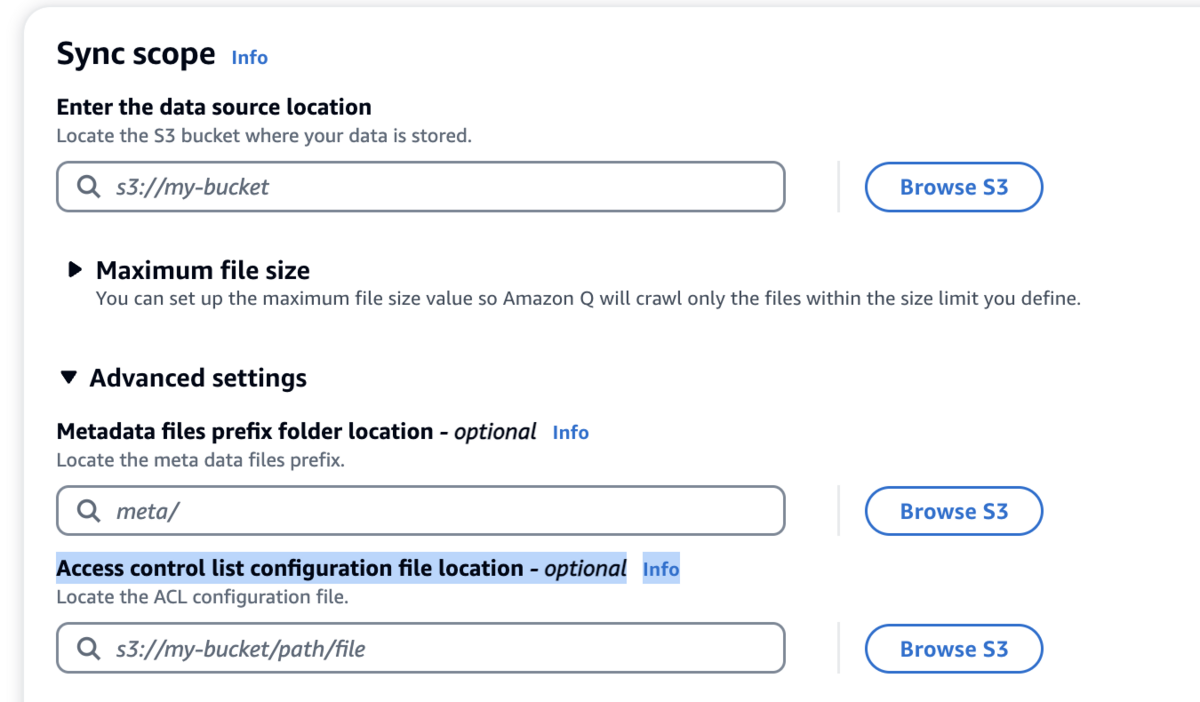This screenshot has width=1200, height=702.
Task: Click the Advanced settings heading text
Action: coord(198,378)
